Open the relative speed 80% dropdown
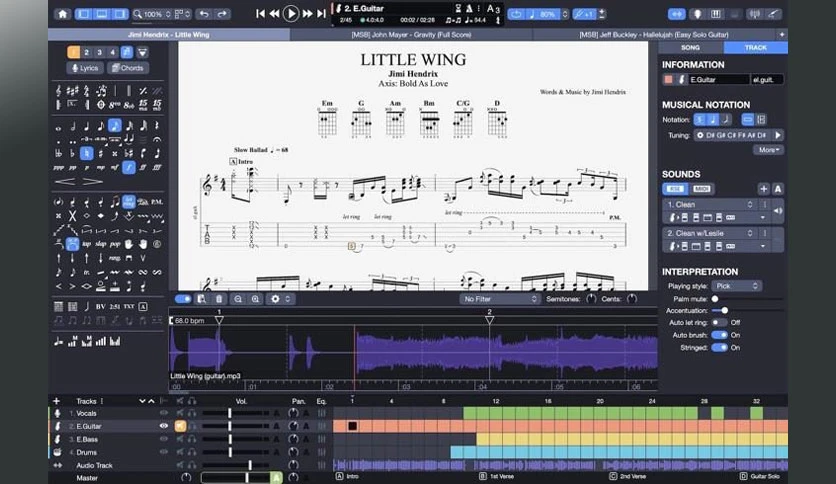The width and height of the screenshot is (836, 484). [x=547, y=14]
